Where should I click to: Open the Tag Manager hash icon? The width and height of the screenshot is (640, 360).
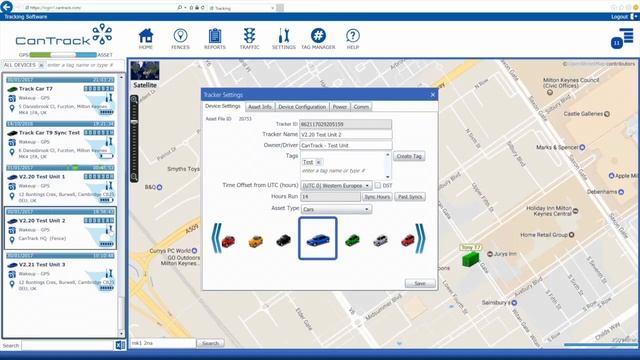[318, 39]
